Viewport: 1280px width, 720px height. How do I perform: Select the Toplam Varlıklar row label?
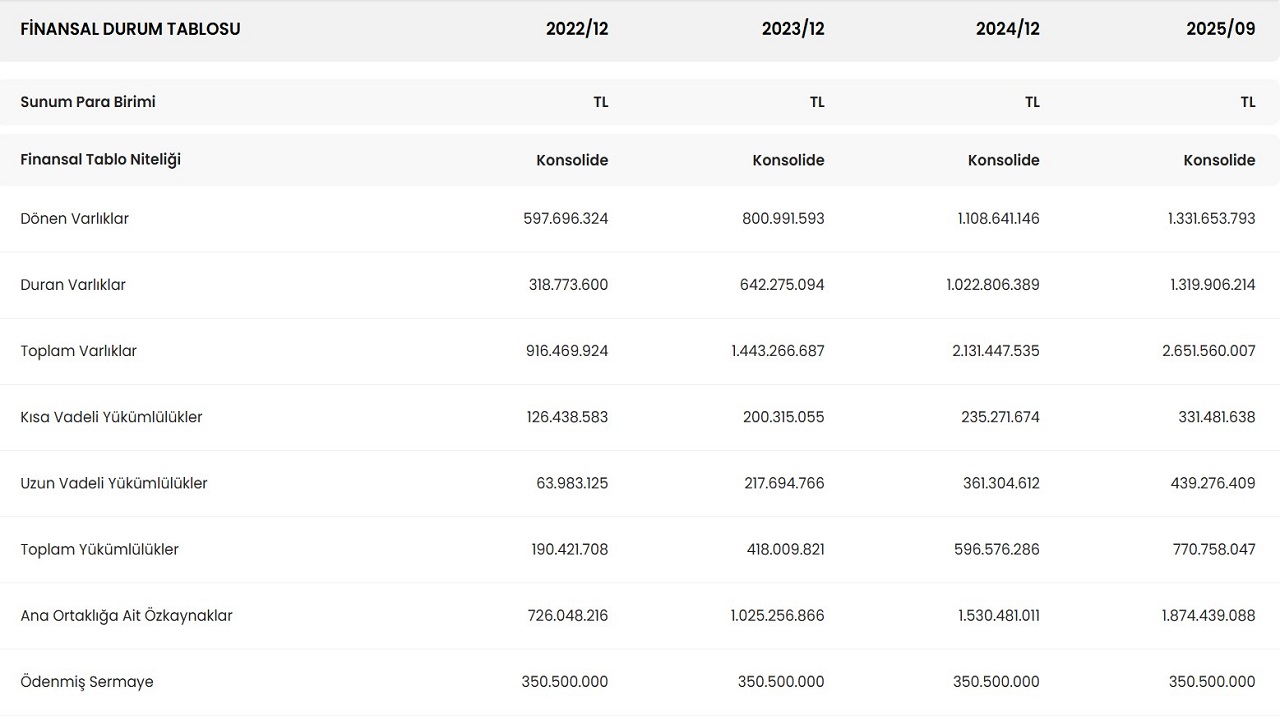pyautogui.click(x=78, y=351)
